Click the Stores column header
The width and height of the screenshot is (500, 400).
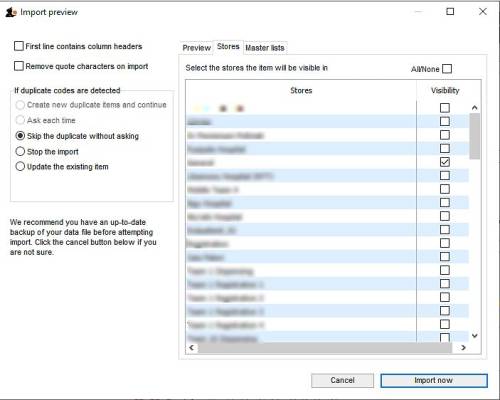(301, 90)
